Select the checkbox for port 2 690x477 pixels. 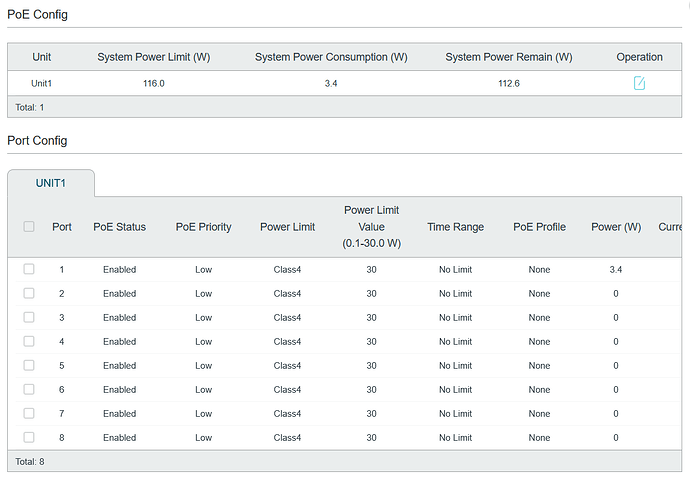pyautogui.click(x=29, y=293)
